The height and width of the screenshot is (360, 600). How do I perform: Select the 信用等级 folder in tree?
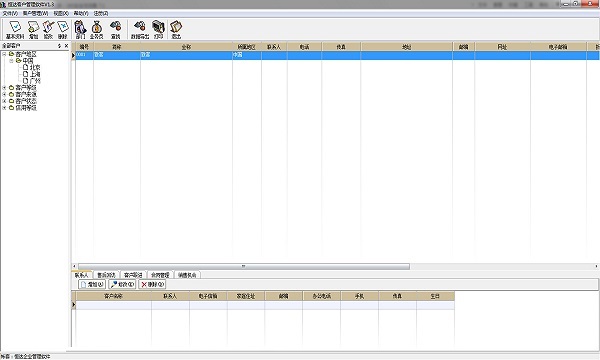[x=26, y=108]
